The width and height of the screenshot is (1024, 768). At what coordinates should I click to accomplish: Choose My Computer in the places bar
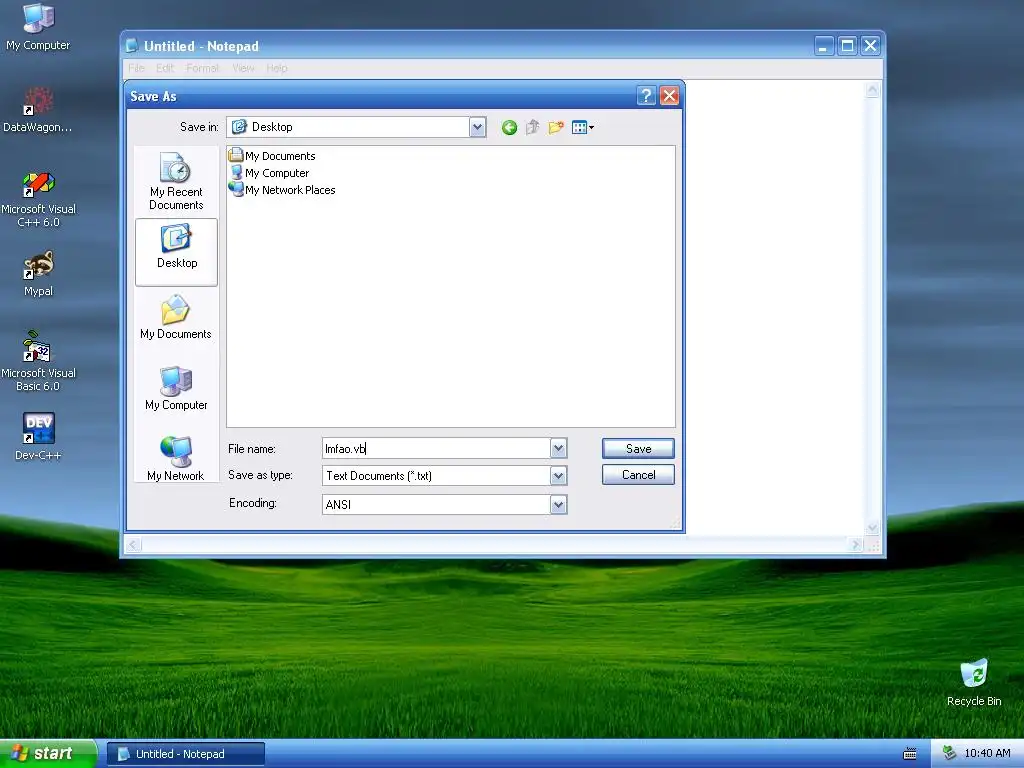click(x=176, y=389)
